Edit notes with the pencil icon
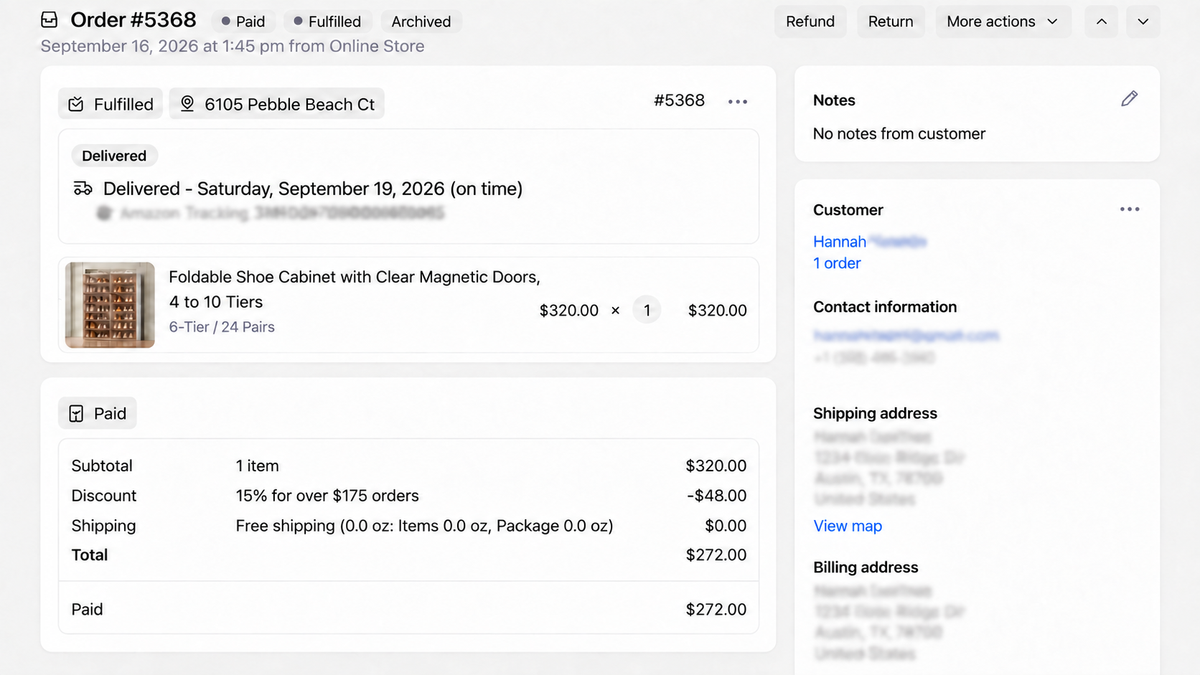The height and width of the screenshot is (675, 1200). click(x=1129, y=98)
